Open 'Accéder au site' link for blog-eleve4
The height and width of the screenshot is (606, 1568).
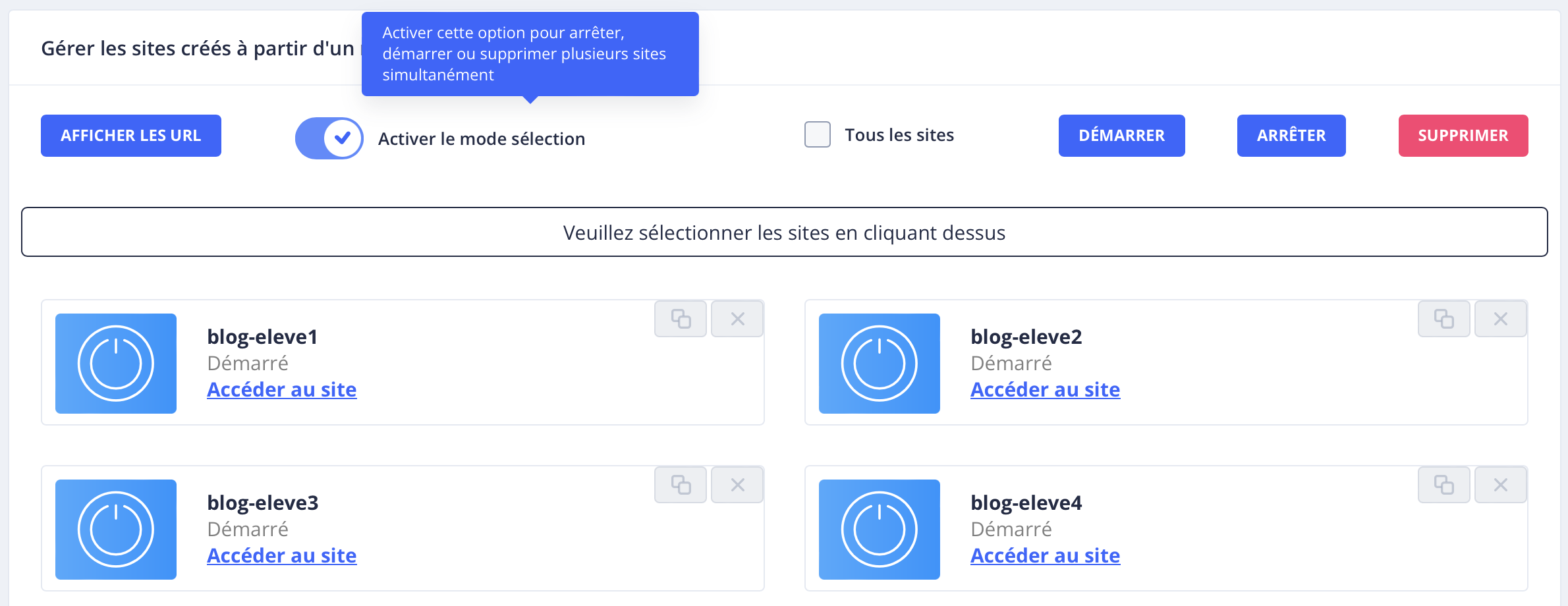(x=1045, y=556)
